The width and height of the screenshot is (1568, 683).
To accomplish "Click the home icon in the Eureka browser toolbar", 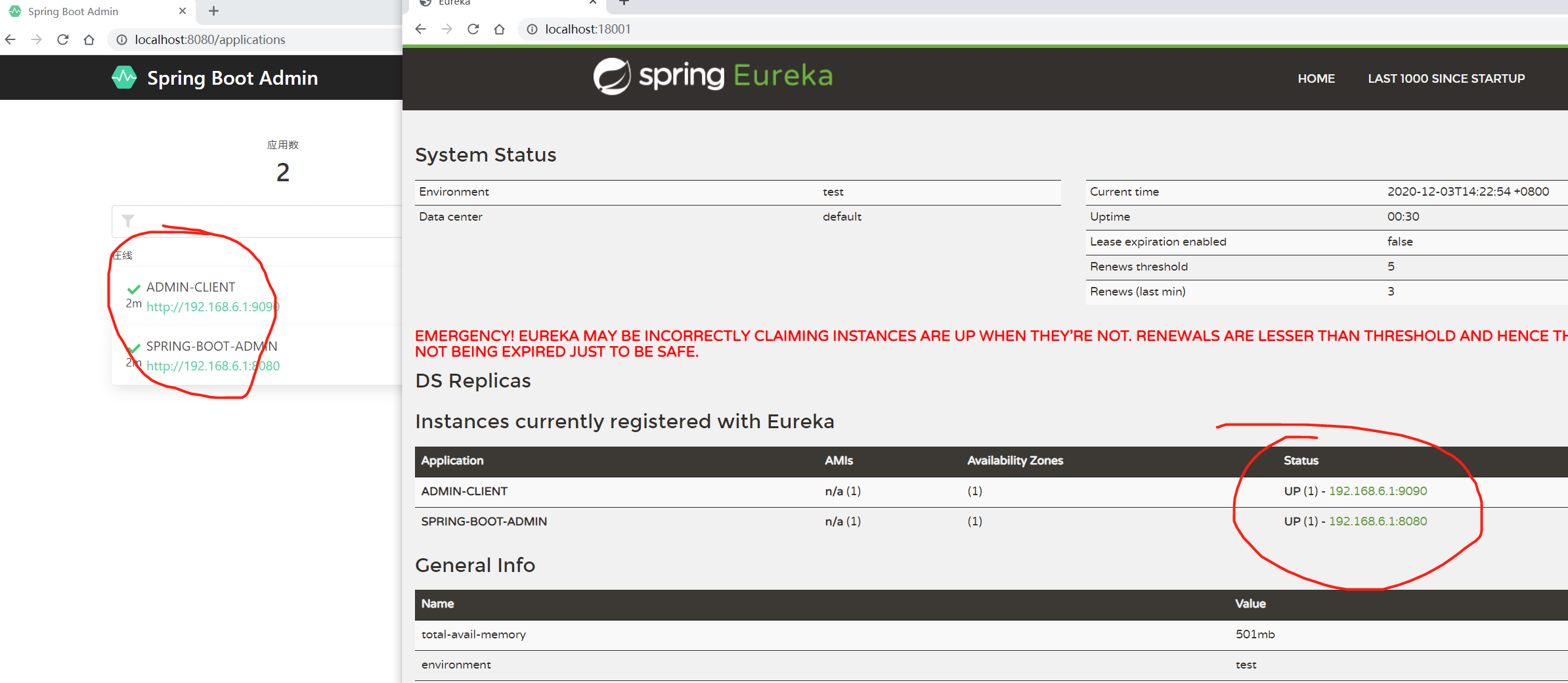I will pyautogui.click(x=499, y=29).
